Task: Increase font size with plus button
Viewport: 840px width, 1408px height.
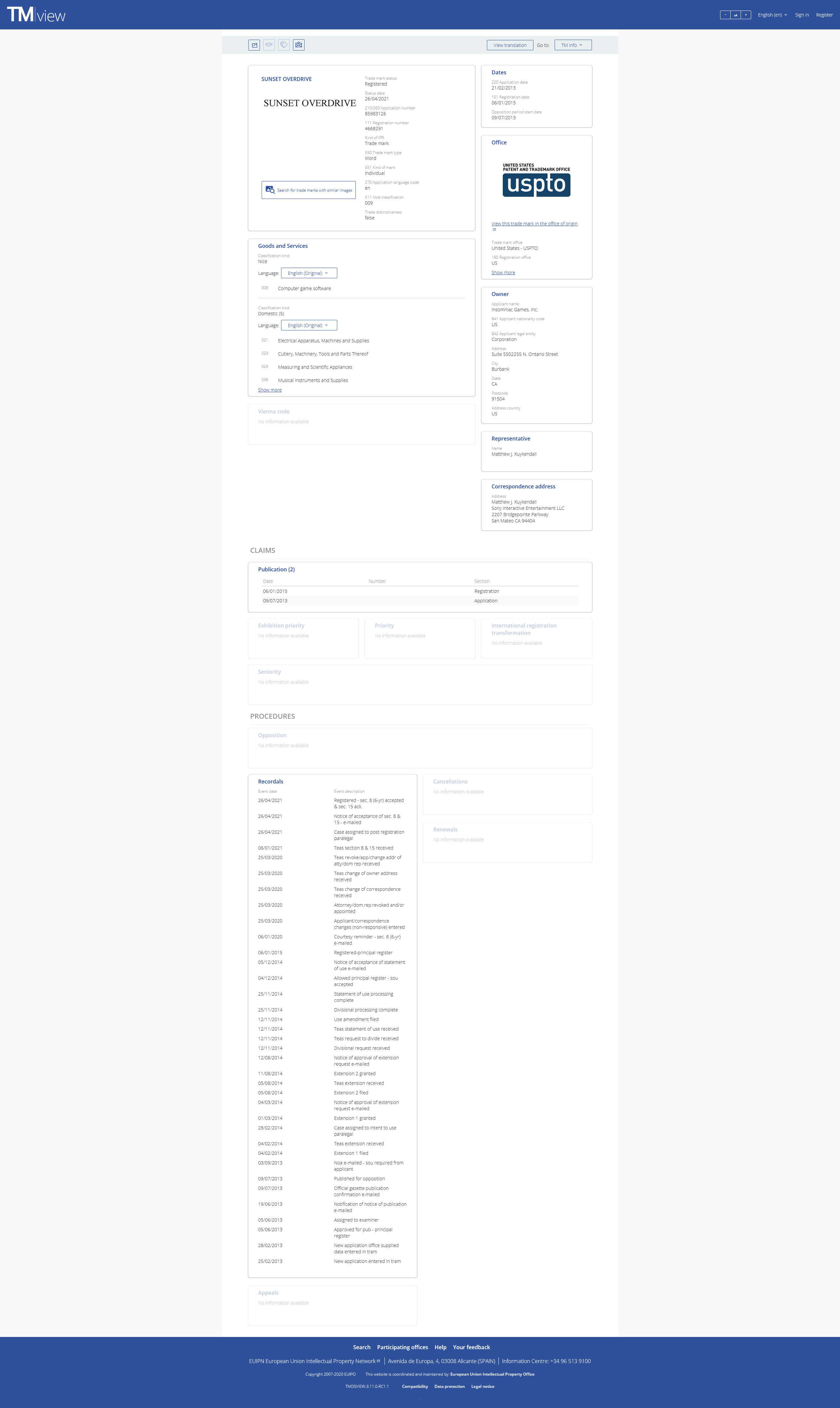Action: click(746, 15)
